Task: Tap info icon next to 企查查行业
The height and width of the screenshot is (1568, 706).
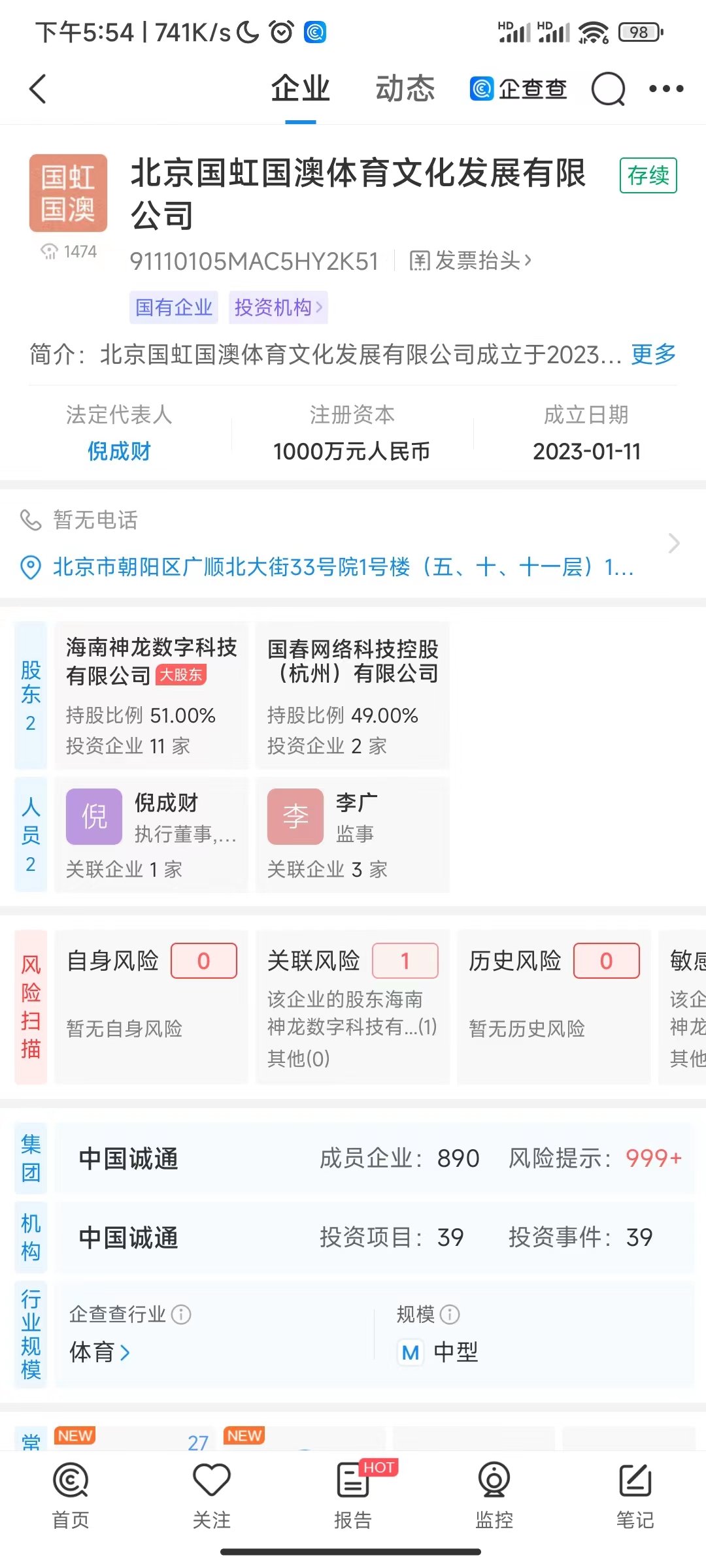Action: point(181,1314)
